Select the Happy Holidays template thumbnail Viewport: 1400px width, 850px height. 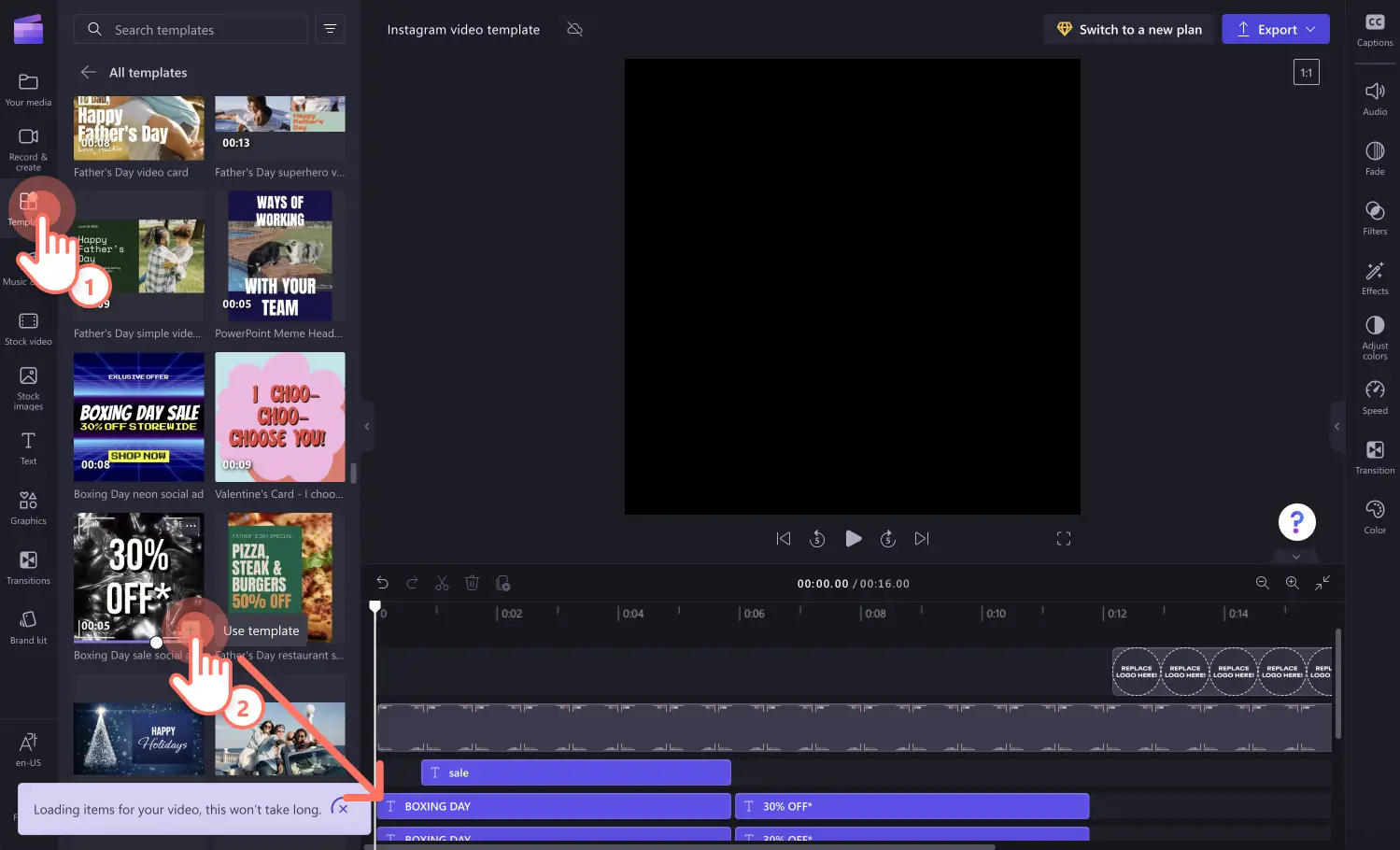[138, 738]
